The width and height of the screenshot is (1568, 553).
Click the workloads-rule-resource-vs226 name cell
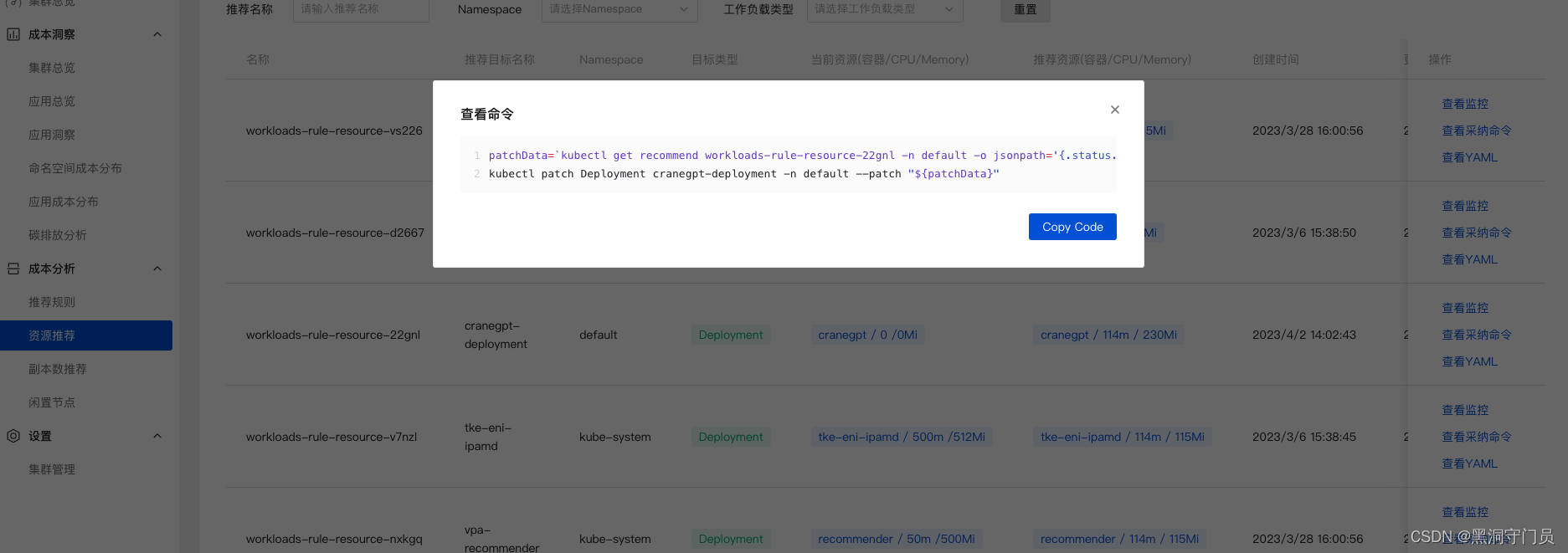click(x=334, y=131)
